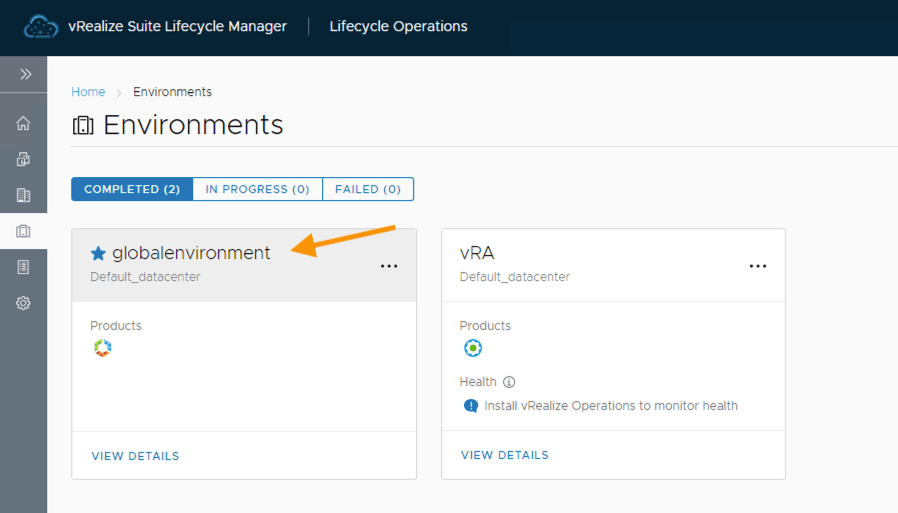Select the Environments sidebar icon

(x=23, y=231)
